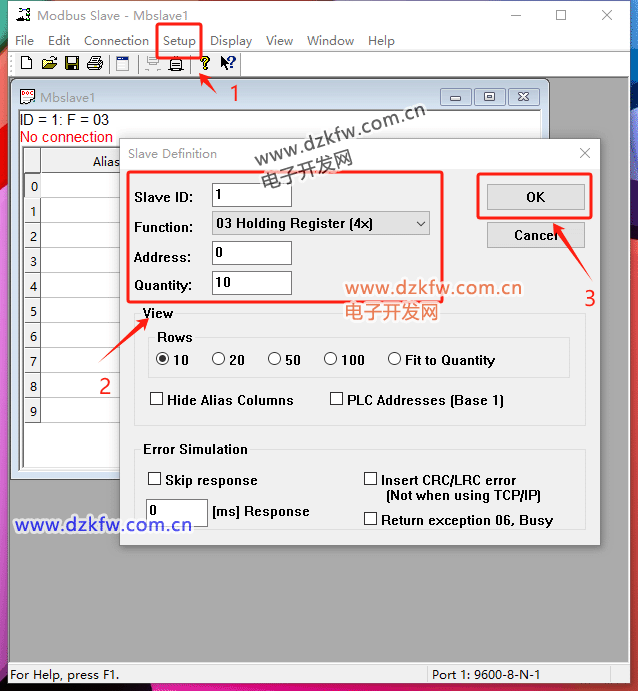Click the Disconnect toolbar icon
The height and width of the screenshot is (691, 638).
[x=176, y=65]
